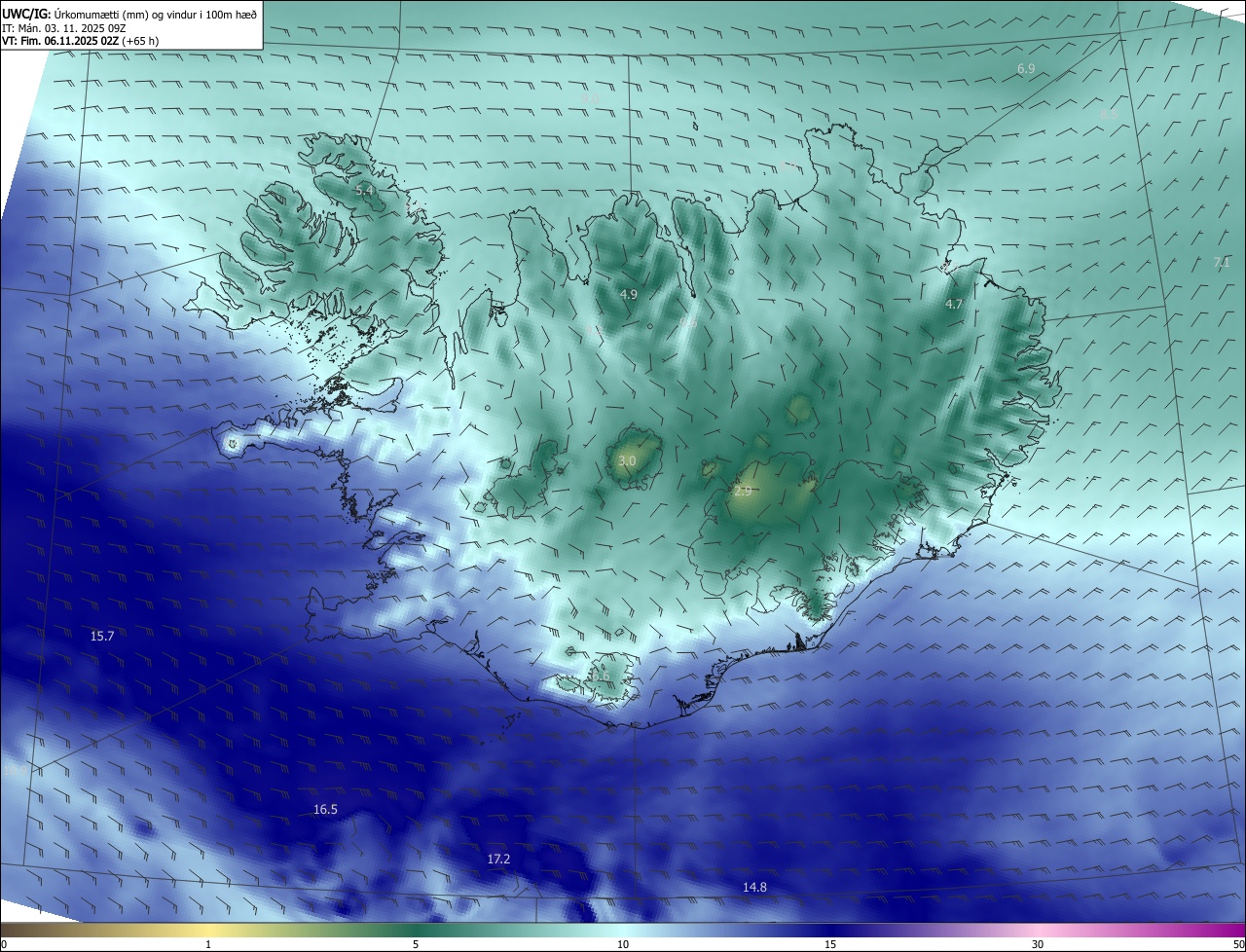Click the 15.7 precipitation value
The height and width of the screenshot is (952, 1246).
pos(102,636)
